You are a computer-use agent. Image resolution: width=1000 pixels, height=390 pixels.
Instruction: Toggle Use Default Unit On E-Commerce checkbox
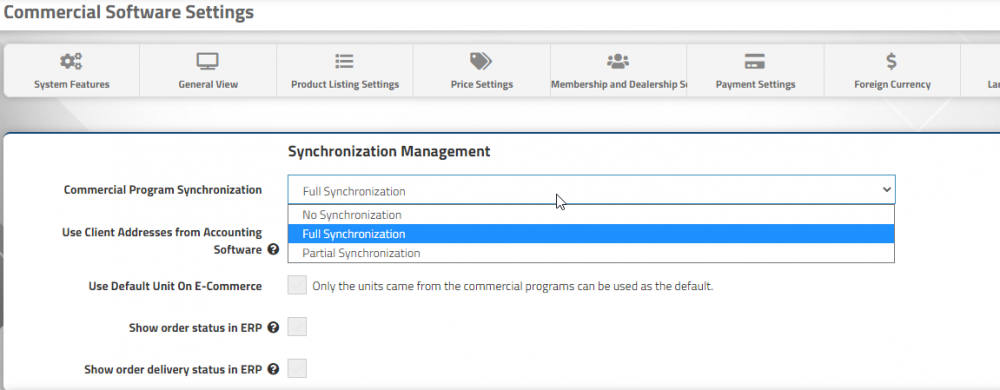[x=297, y=285]
